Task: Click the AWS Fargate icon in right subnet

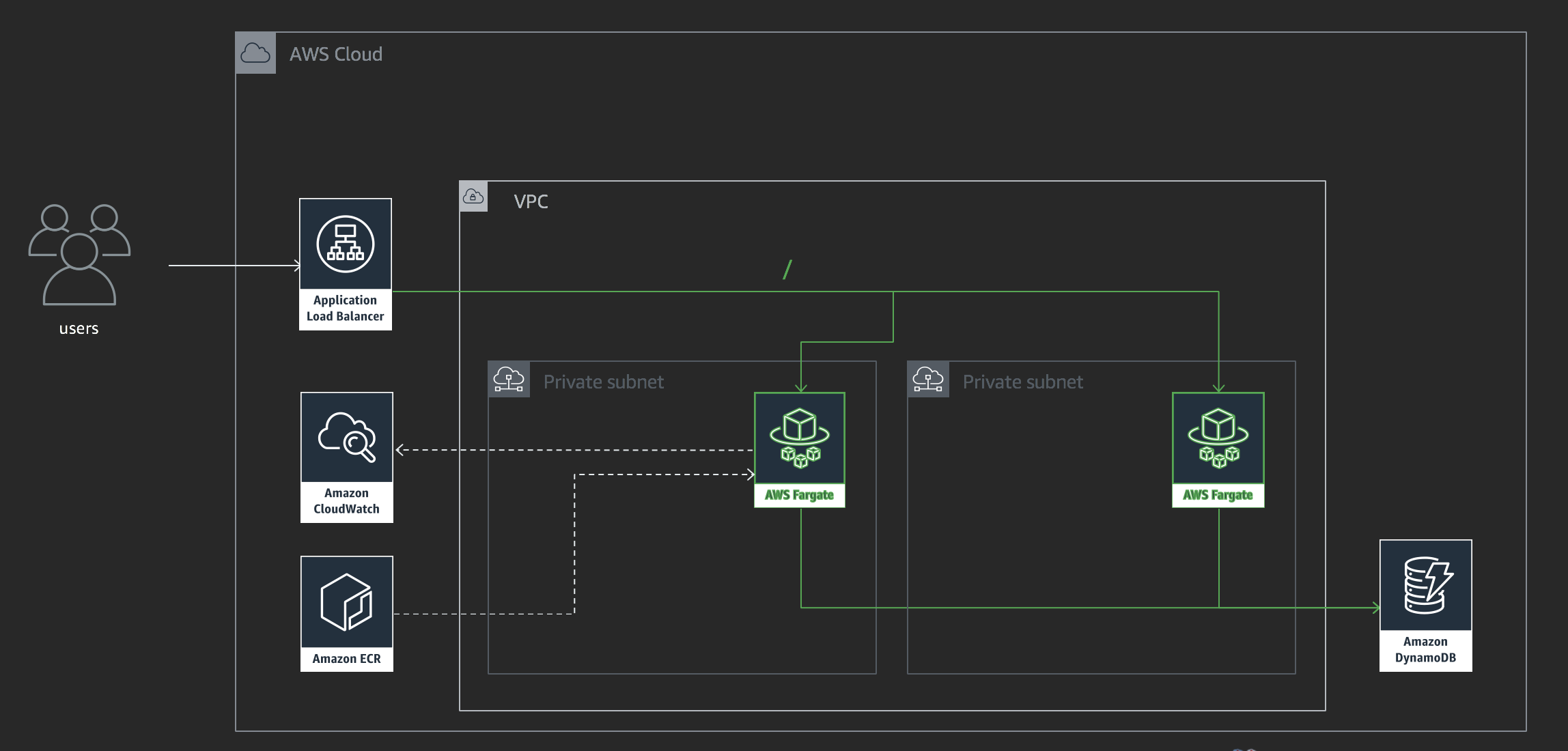Action: click(x=1218, y=438)
